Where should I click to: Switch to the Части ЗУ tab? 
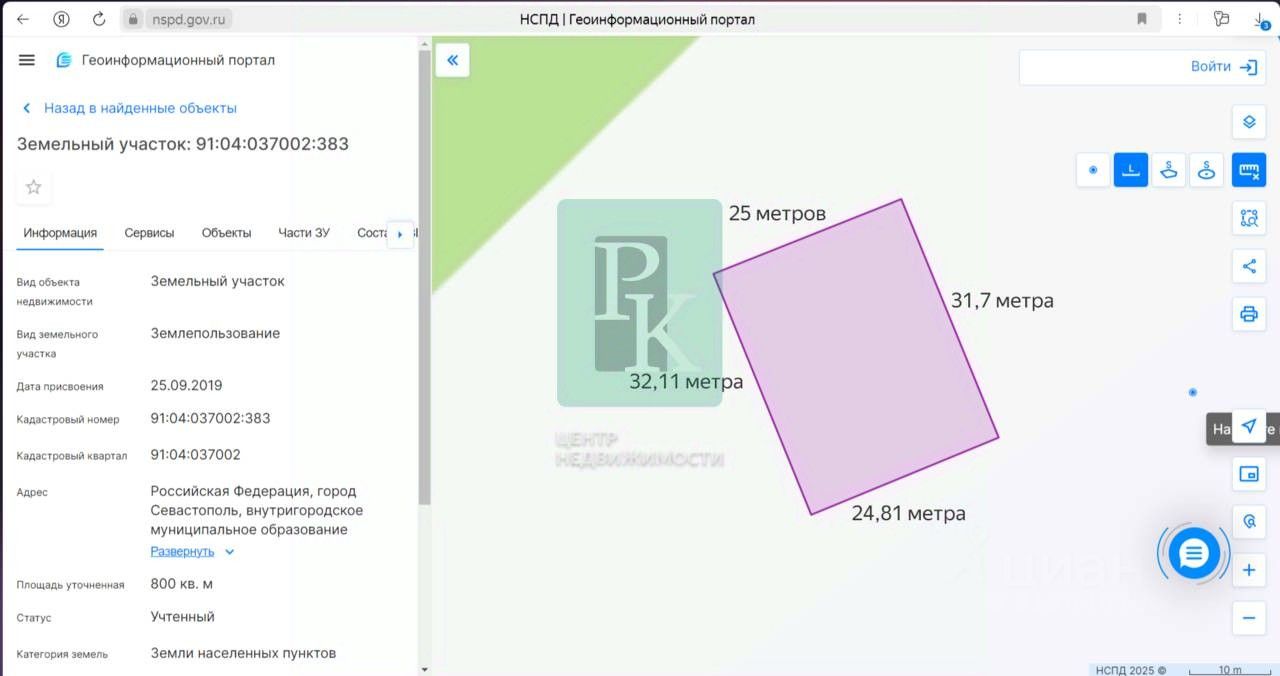[x=304, y=233]
